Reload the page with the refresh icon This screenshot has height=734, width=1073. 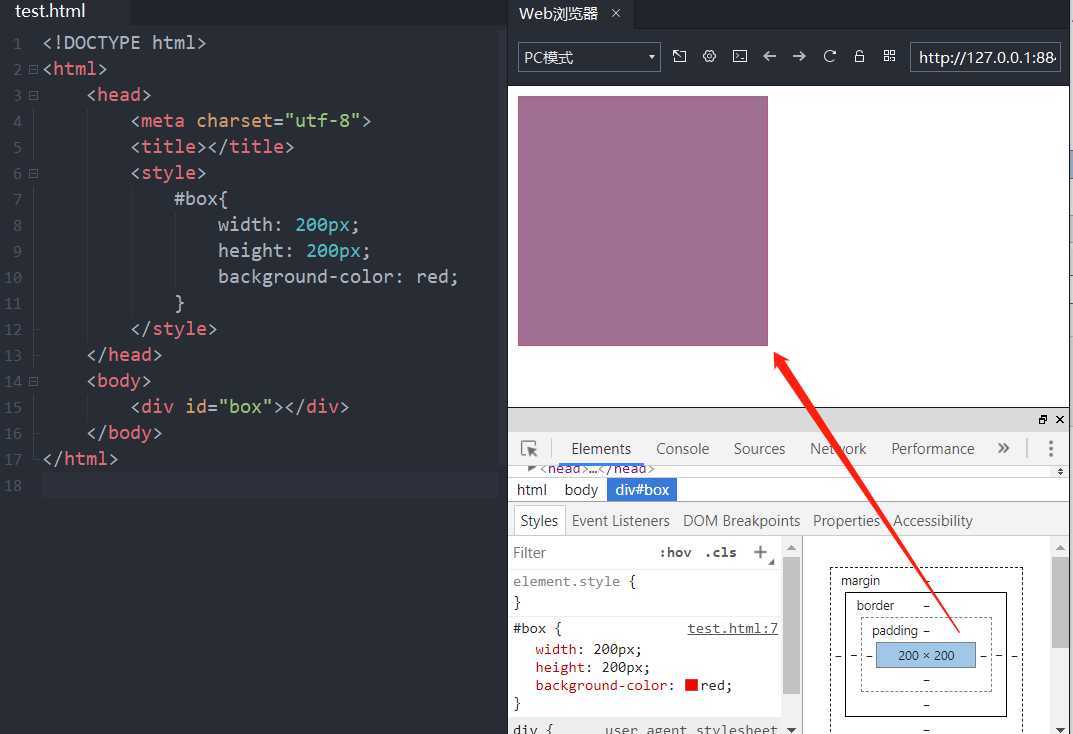pyautogui.click(x=829, y=56)
